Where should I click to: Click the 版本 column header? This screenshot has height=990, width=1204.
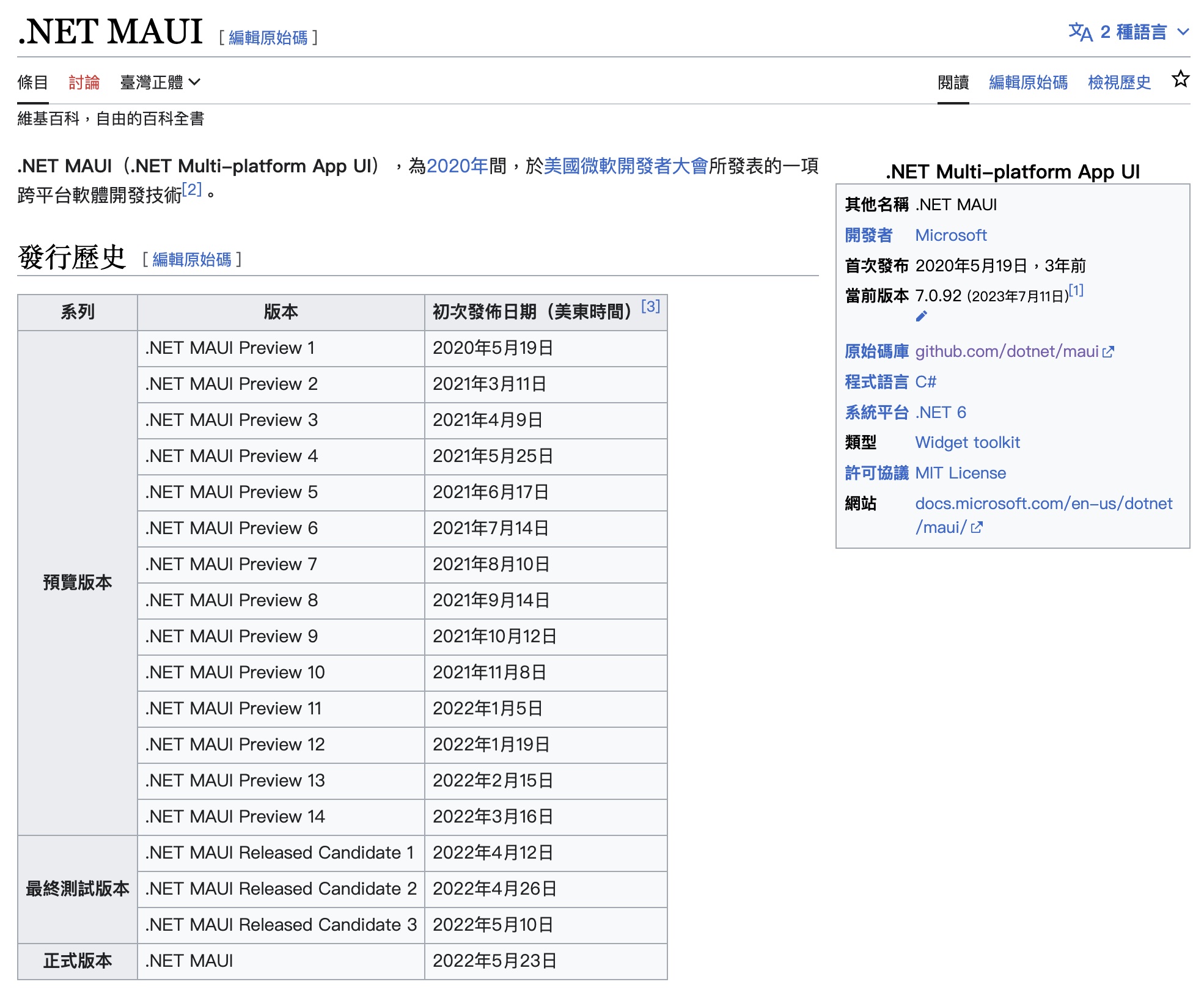281,312
